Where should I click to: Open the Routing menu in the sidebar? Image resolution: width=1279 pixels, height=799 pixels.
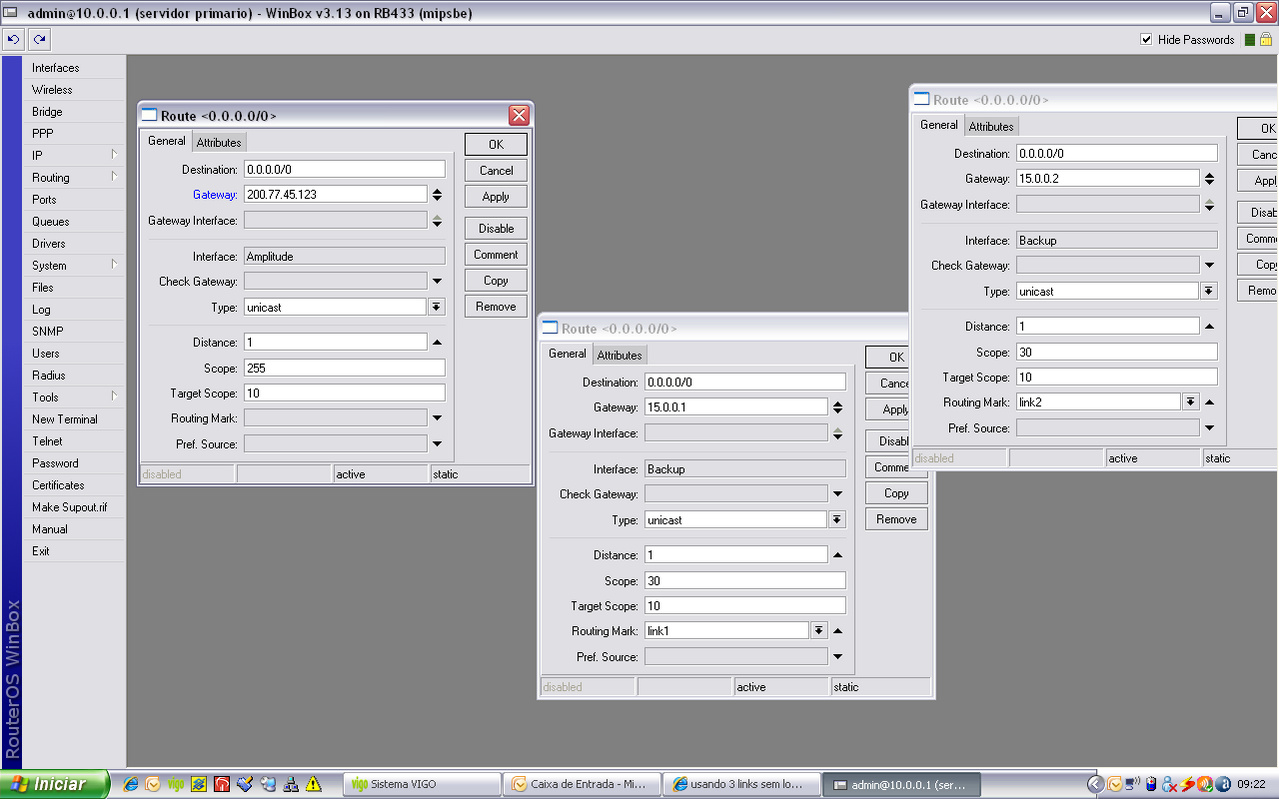coord(51,178)
